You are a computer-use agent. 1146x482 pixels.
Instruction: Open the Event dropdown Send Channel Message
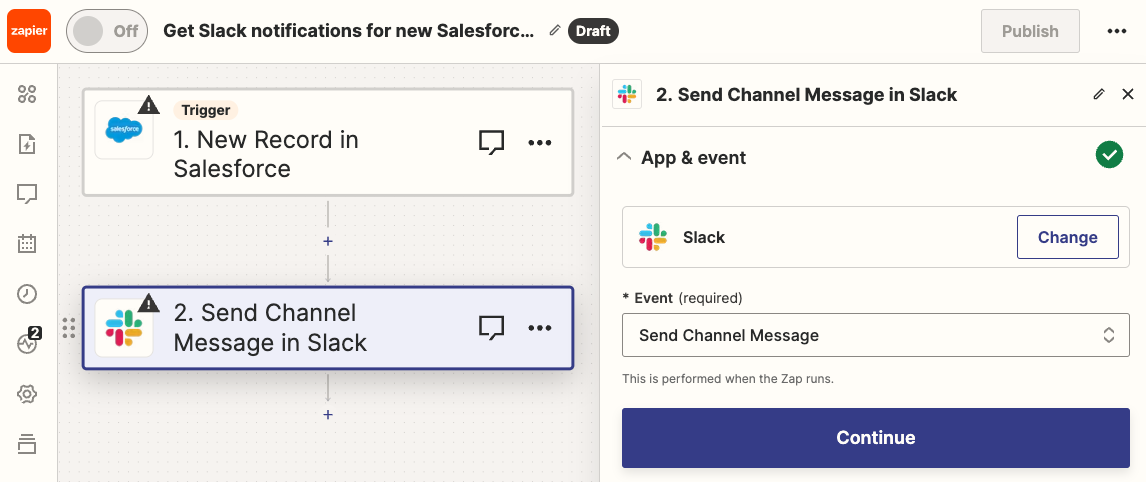click(875, 335)
